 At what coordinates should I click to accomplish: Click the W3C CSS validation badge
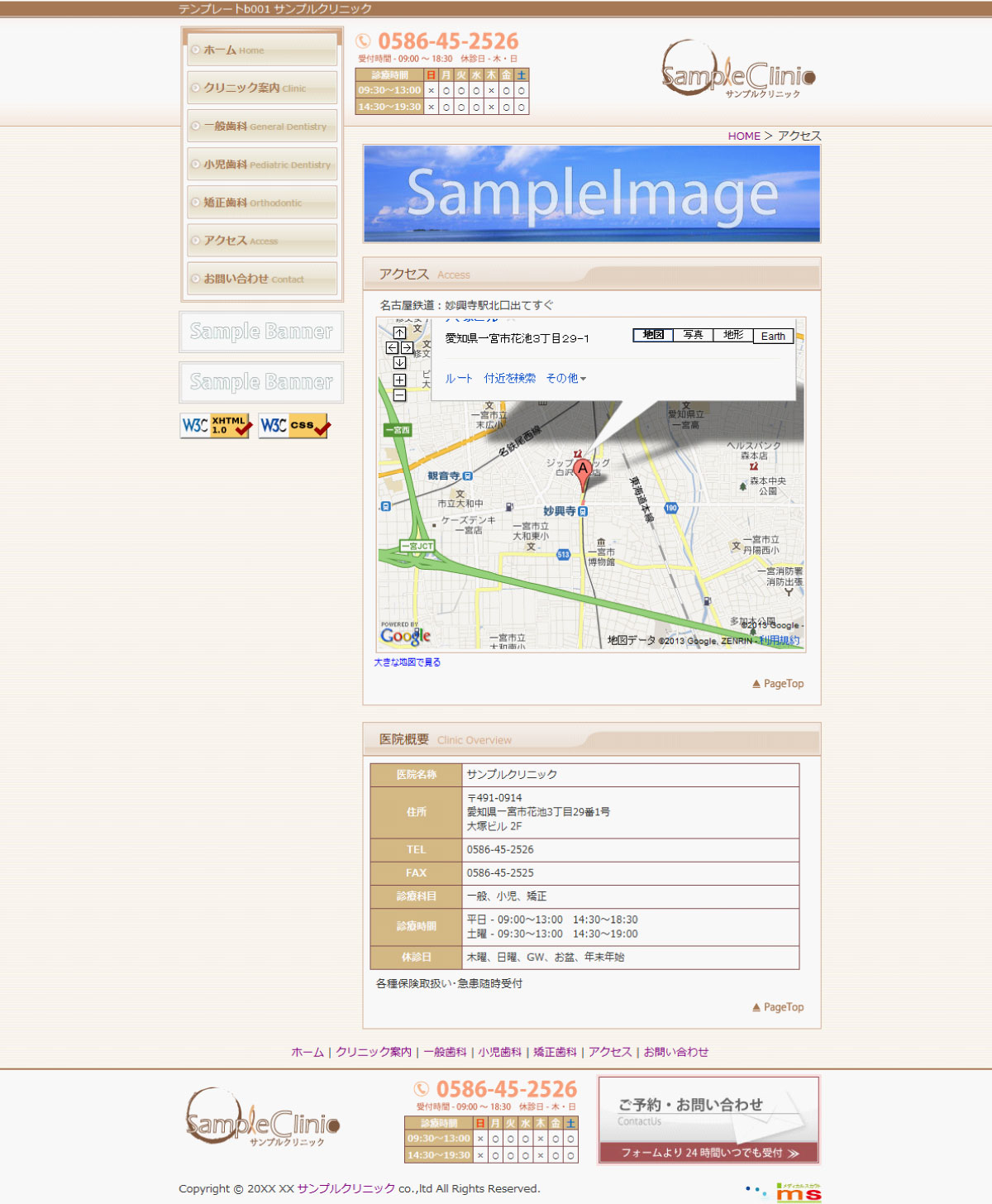(x=294, y=426)
